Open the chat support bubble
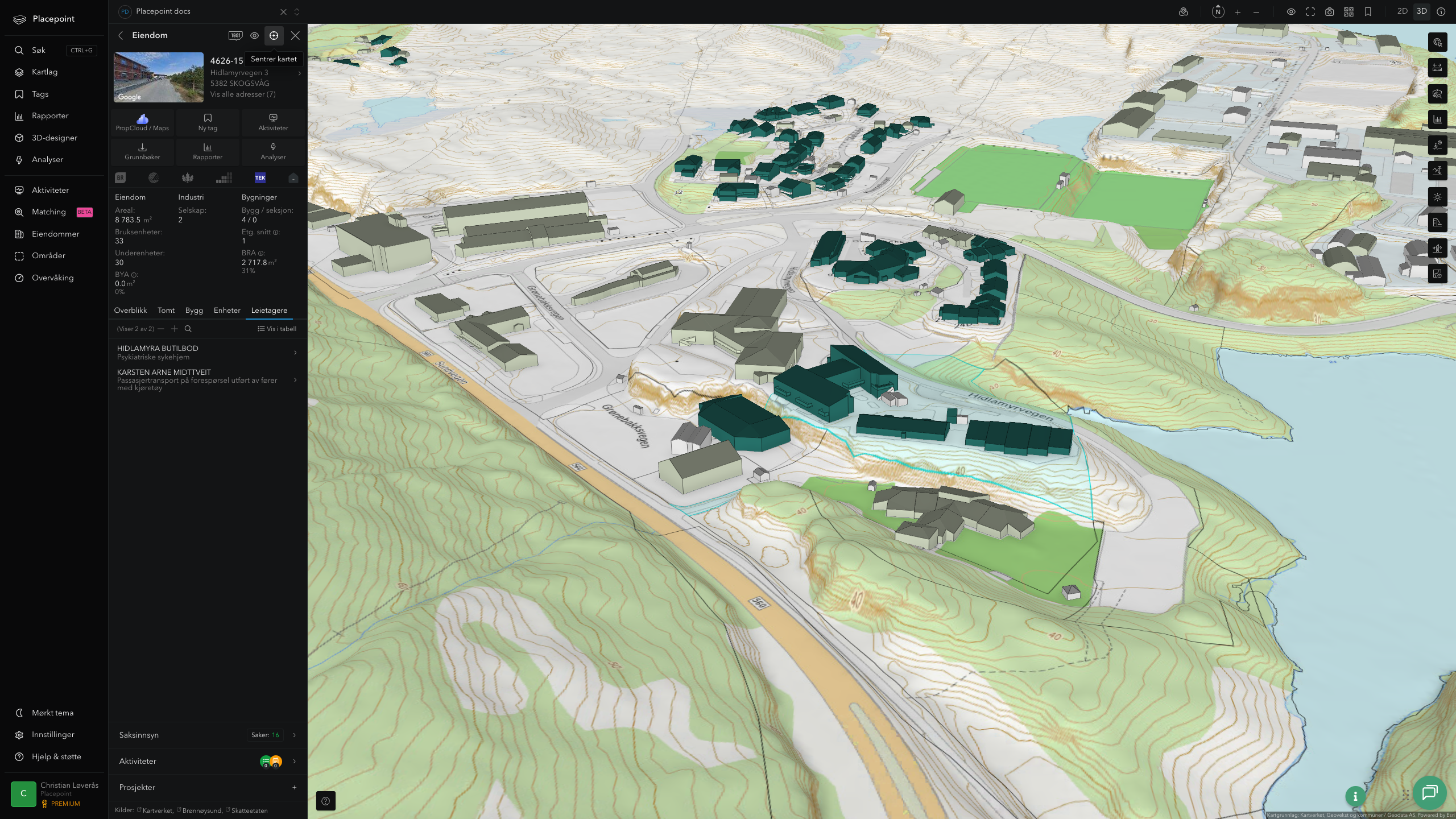Image resolution: width=1456 pixels, height=819 pixels. coord(1430,792)
